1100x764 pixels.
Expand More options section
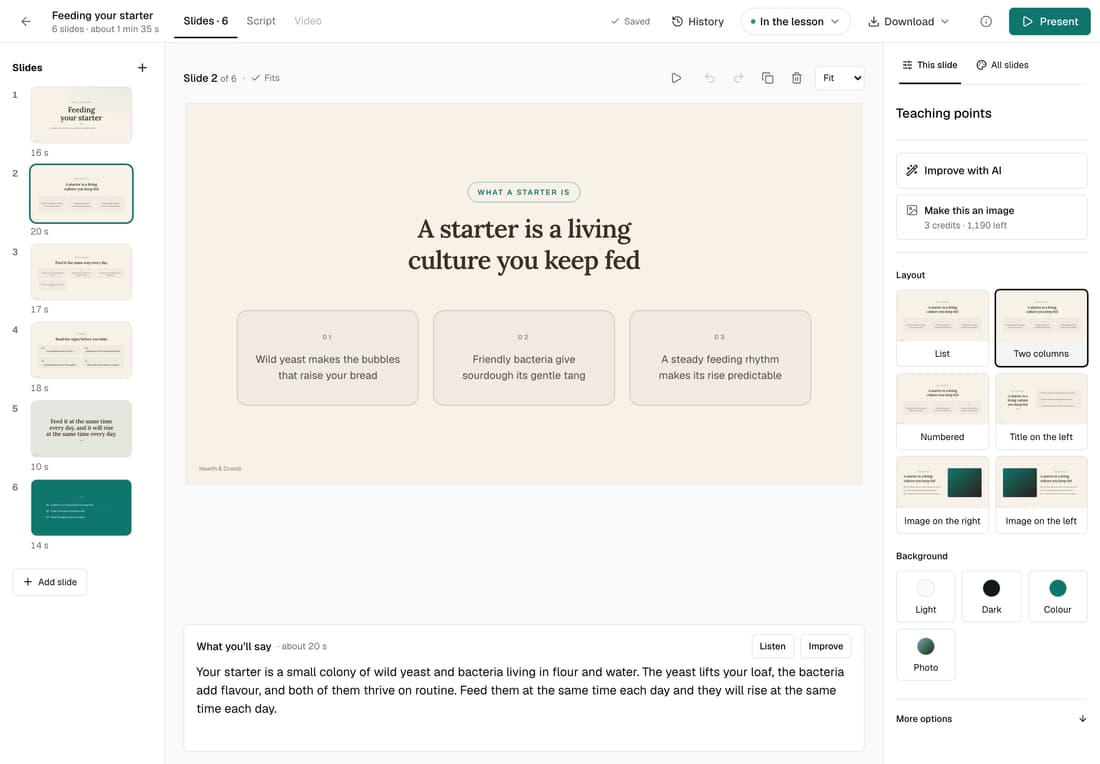click(x=991, y=718)
